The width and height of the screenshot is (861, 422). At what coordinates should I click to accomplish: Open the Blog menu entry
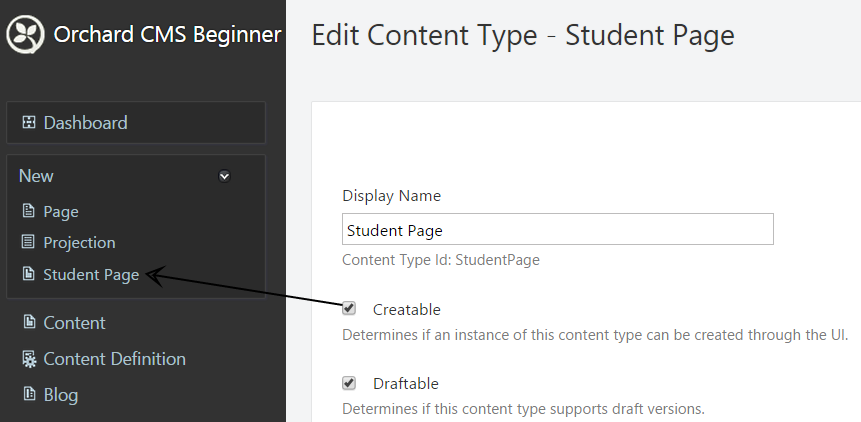(60, 395)
